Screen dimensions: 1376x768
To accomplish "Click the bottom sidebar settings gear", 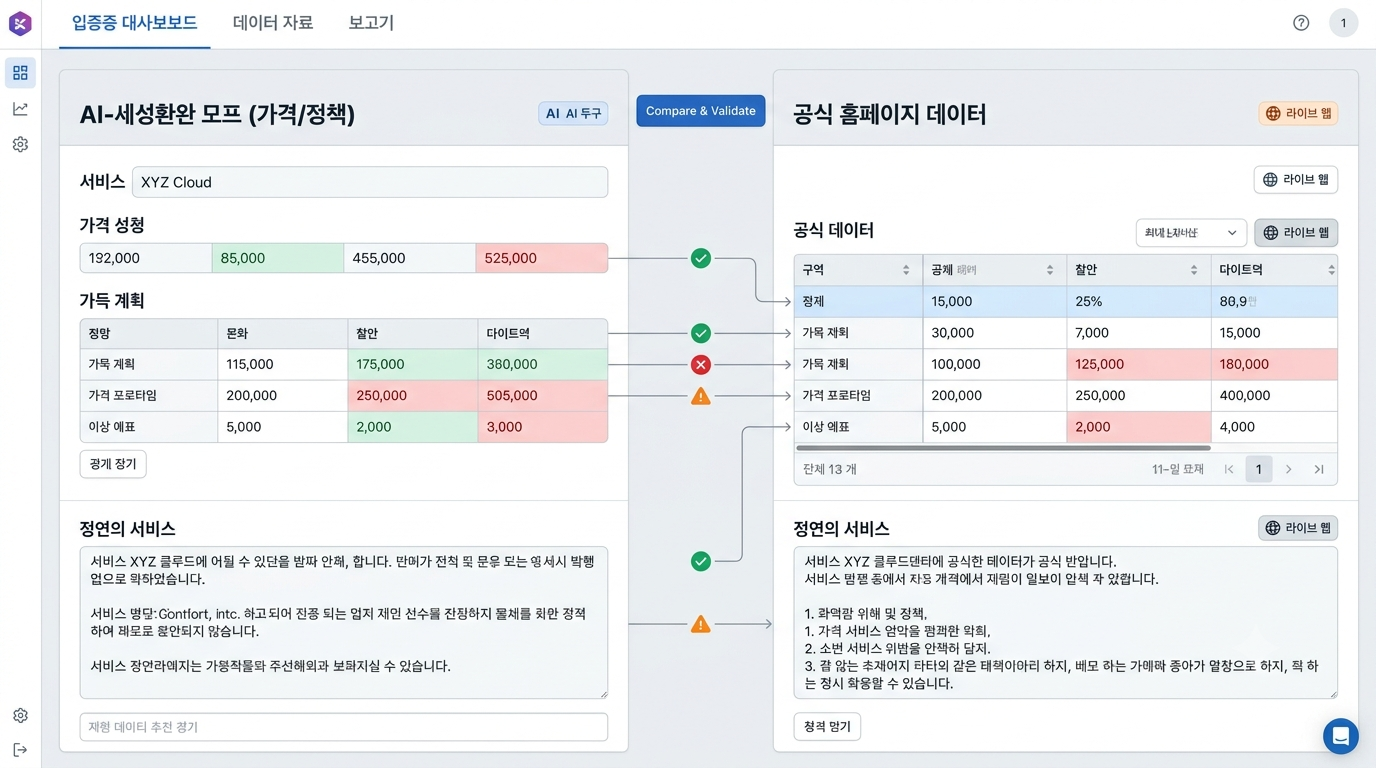I will click(x=20, y=716).
